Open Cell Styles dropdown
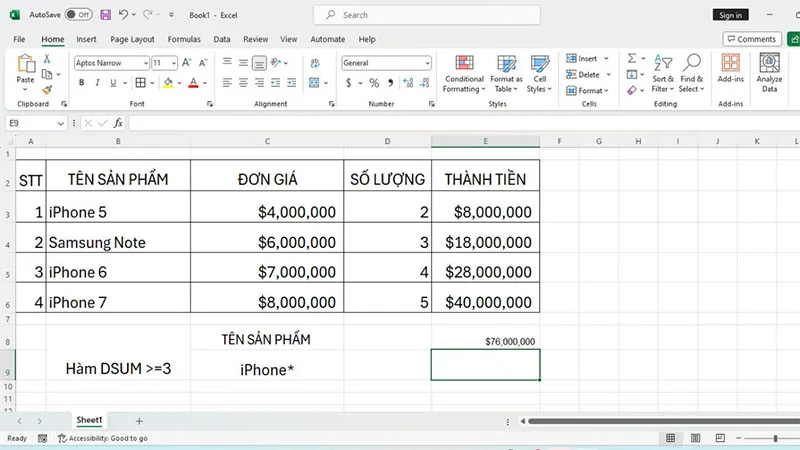Viewport: 800px width, 450px height. (x=539, y=73)
